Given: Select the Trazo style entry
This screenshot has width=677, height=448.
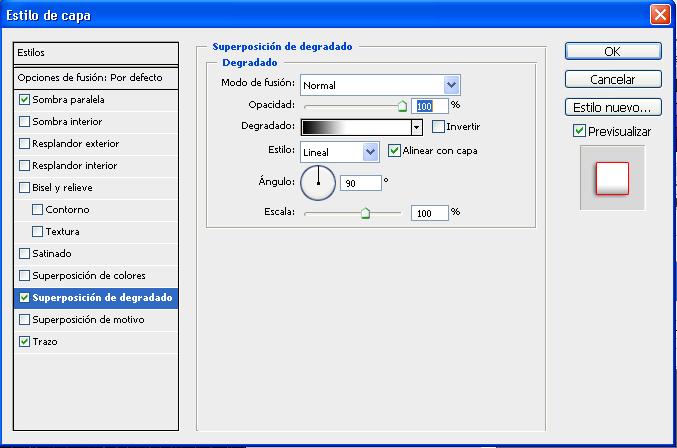Looking at the screenshot, I should point(45,342).
